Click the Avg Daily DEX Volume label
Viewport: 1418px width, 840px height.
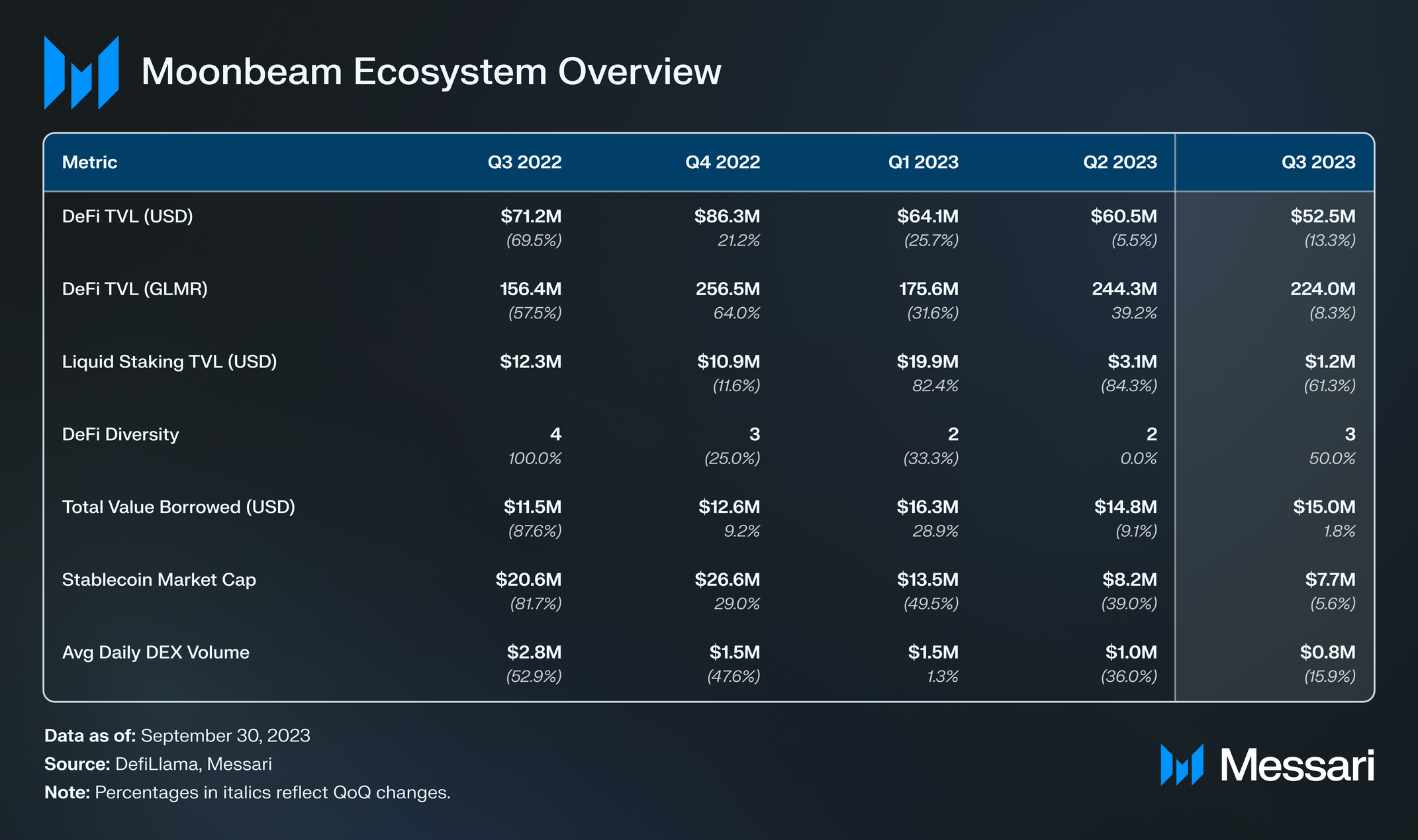tap(156, 653)
